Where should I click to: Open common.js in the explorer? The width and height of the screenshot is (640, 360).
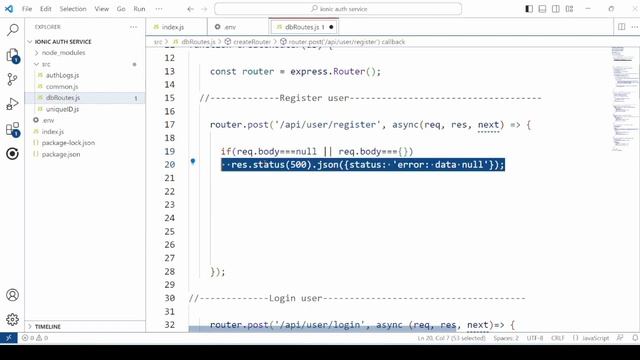[x=62, y=87]
